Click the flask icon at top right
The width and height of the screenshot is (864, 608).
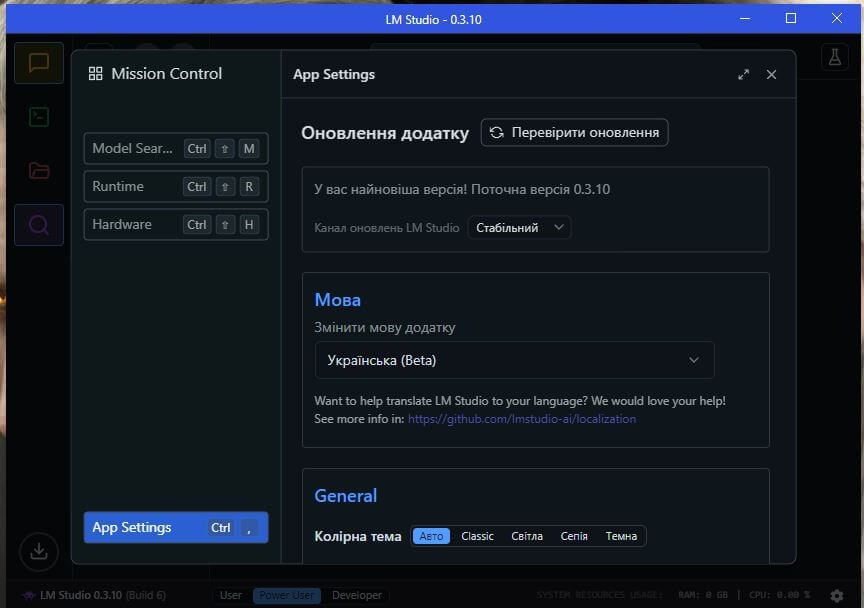tap(835, 57)
